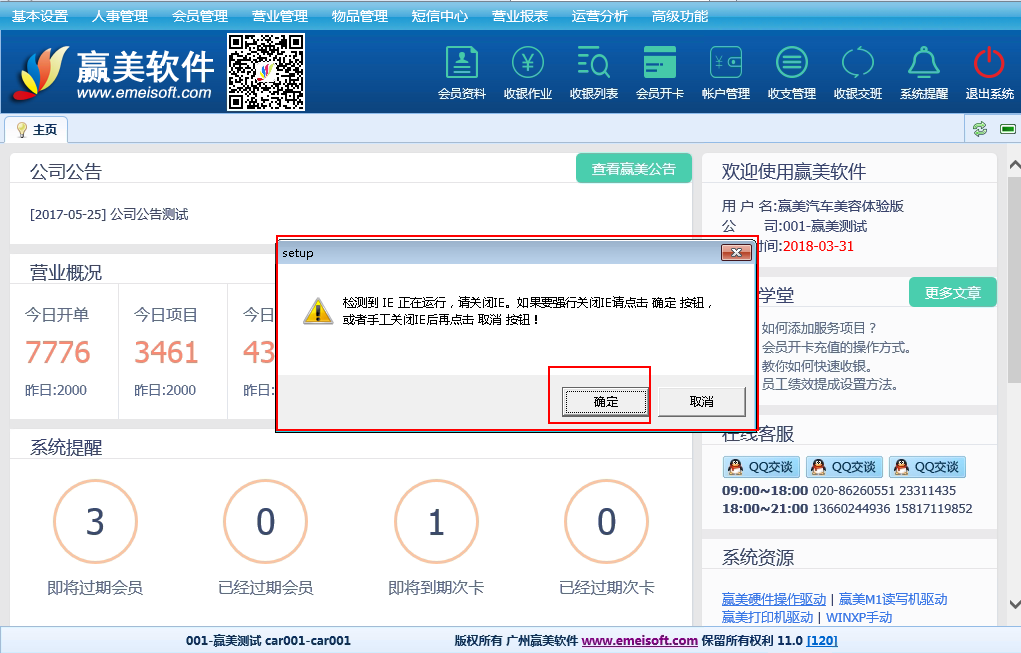The width and height of the screenshot is (1021, 653).
Task: Click the 更多文章 button
Action: click(x=952, y=293)
